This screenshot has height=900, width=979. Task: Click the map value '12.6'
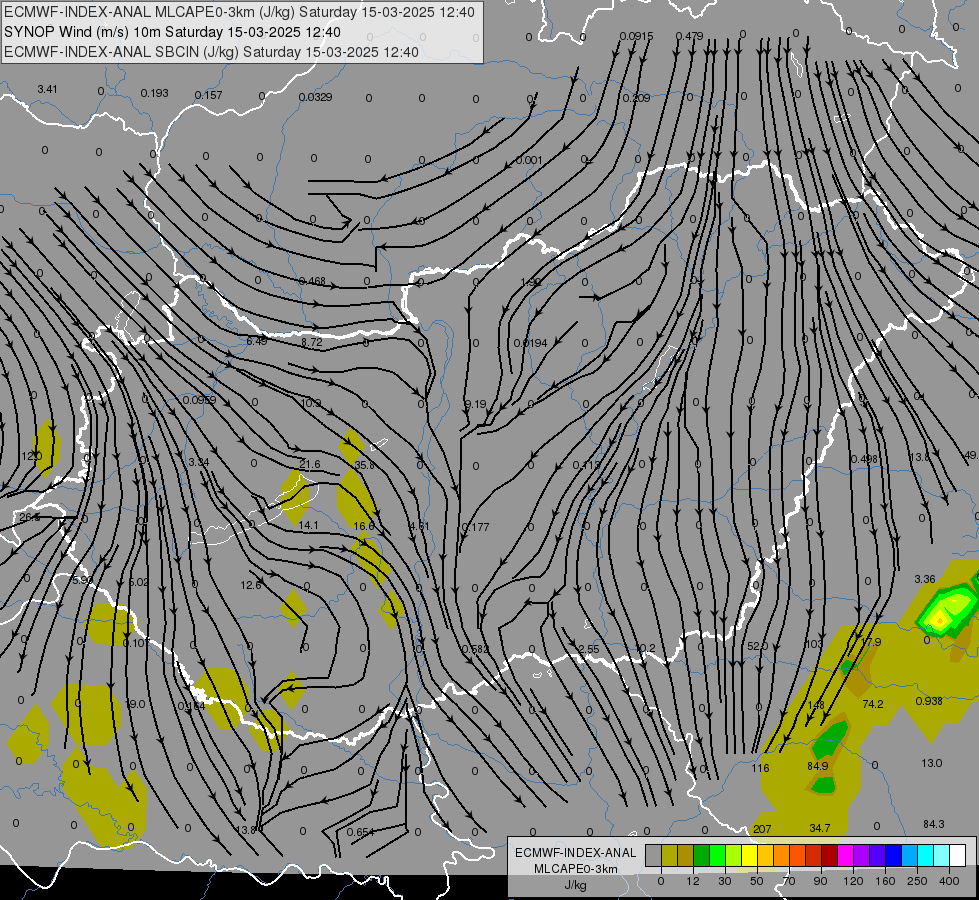251,585
